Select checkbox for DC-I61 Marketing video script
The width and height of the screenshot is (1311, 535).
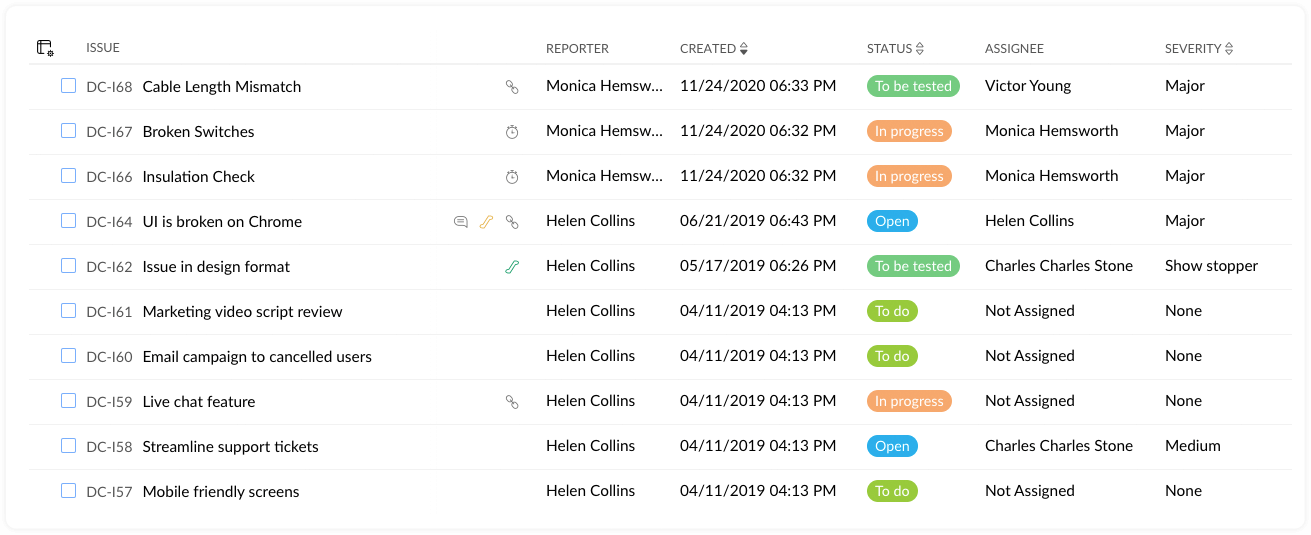pos(68,311)
